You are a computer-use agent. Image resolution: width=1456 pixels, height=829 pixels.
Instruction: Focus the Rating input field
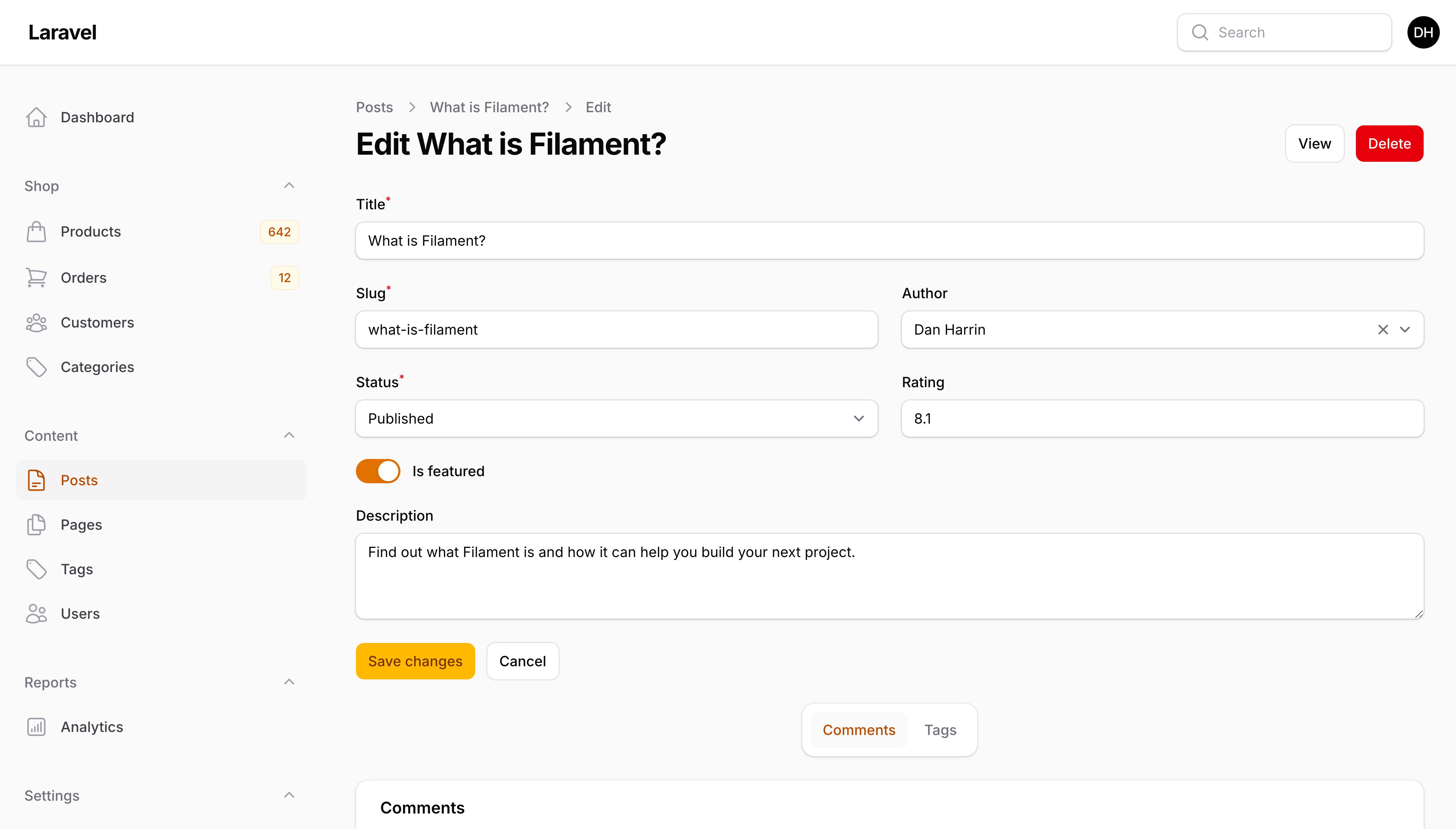[1162, 419]
